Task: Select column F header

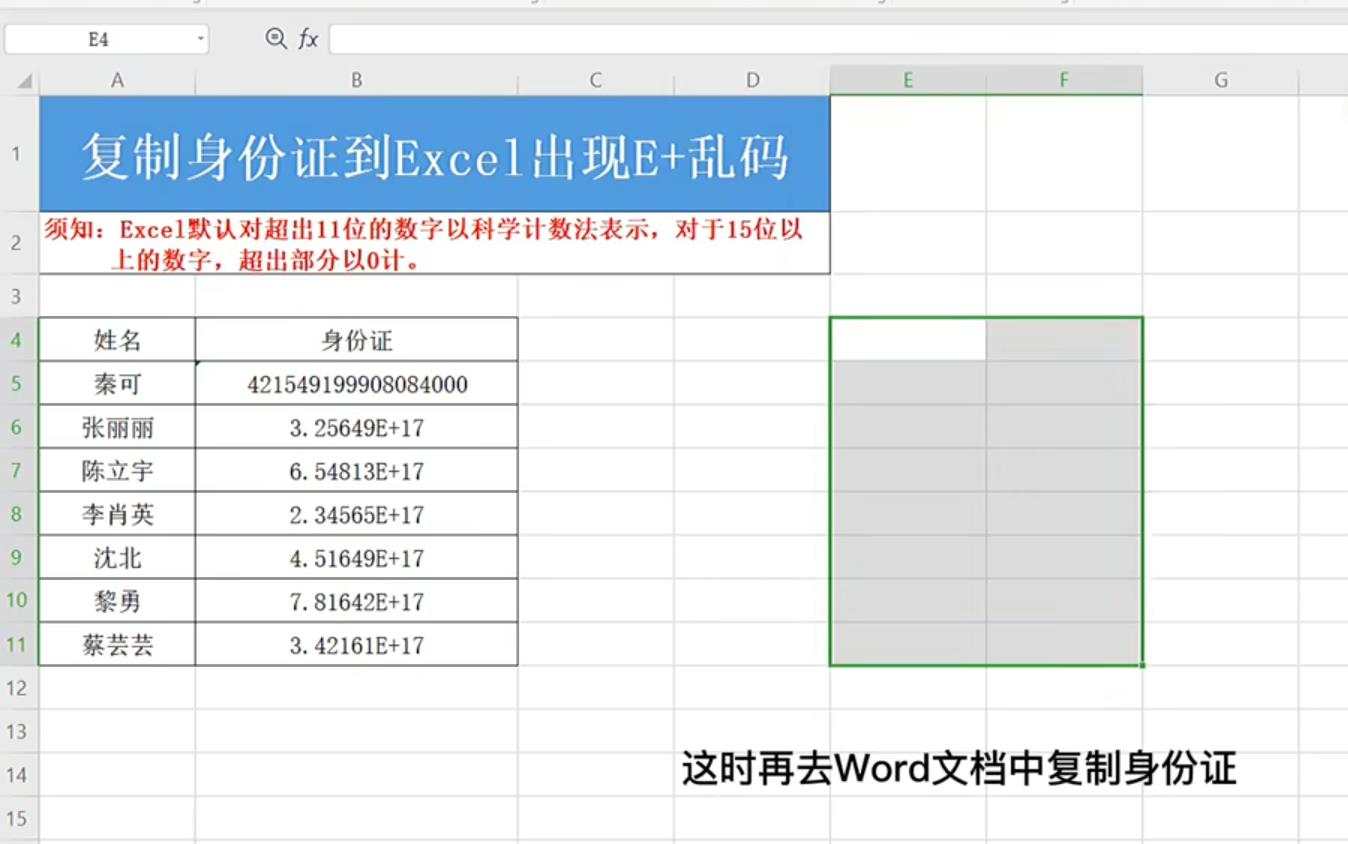Action: click(1064, 80)
